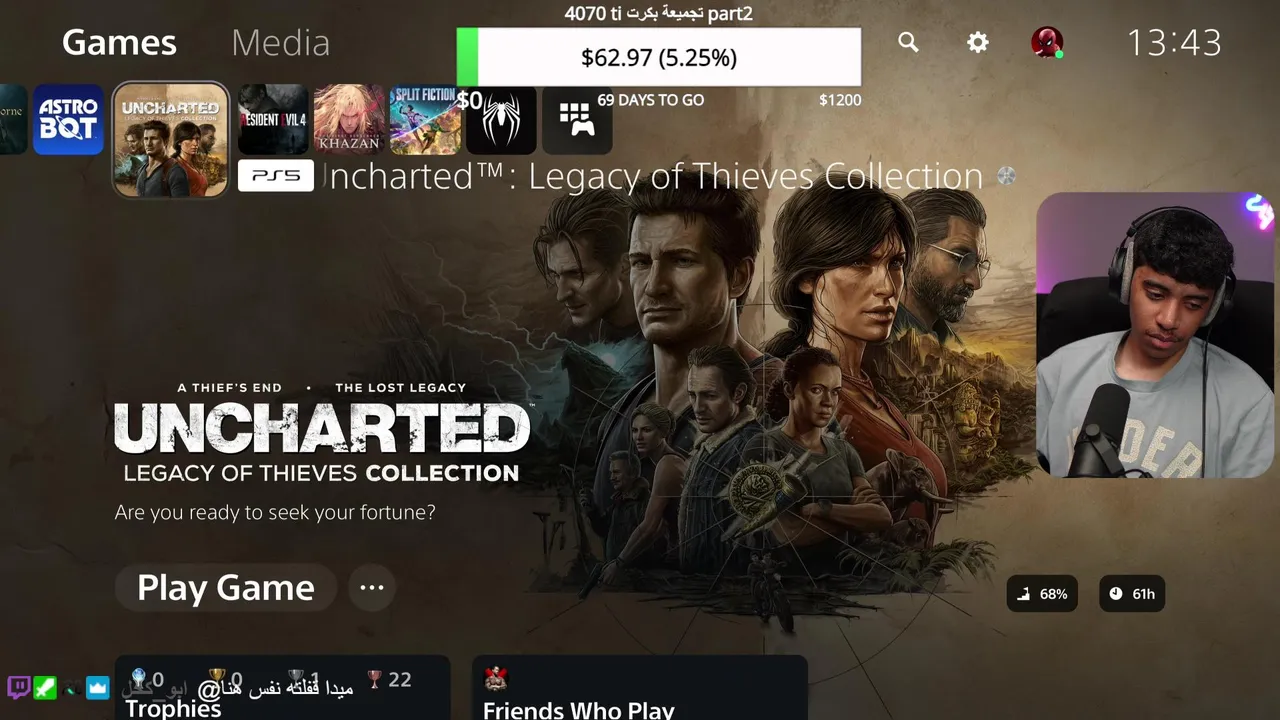Image resolution: width=1280 pixels, height=720 pixels.
Task: Select the Spider-Man game tile
Action: click(x=501, y=120)
